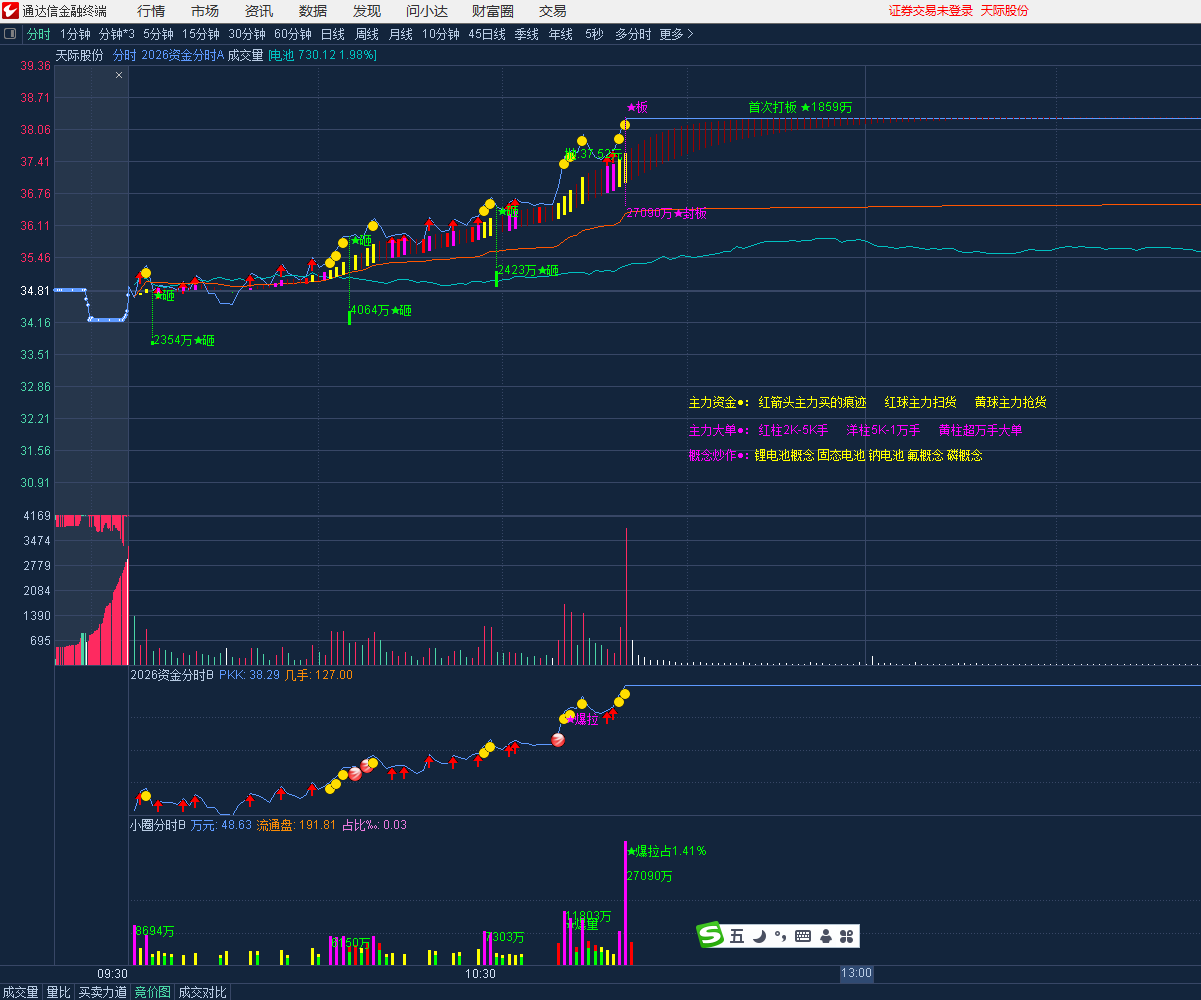
Task: Expand the 更多 period options
Action: pos(676,34)
